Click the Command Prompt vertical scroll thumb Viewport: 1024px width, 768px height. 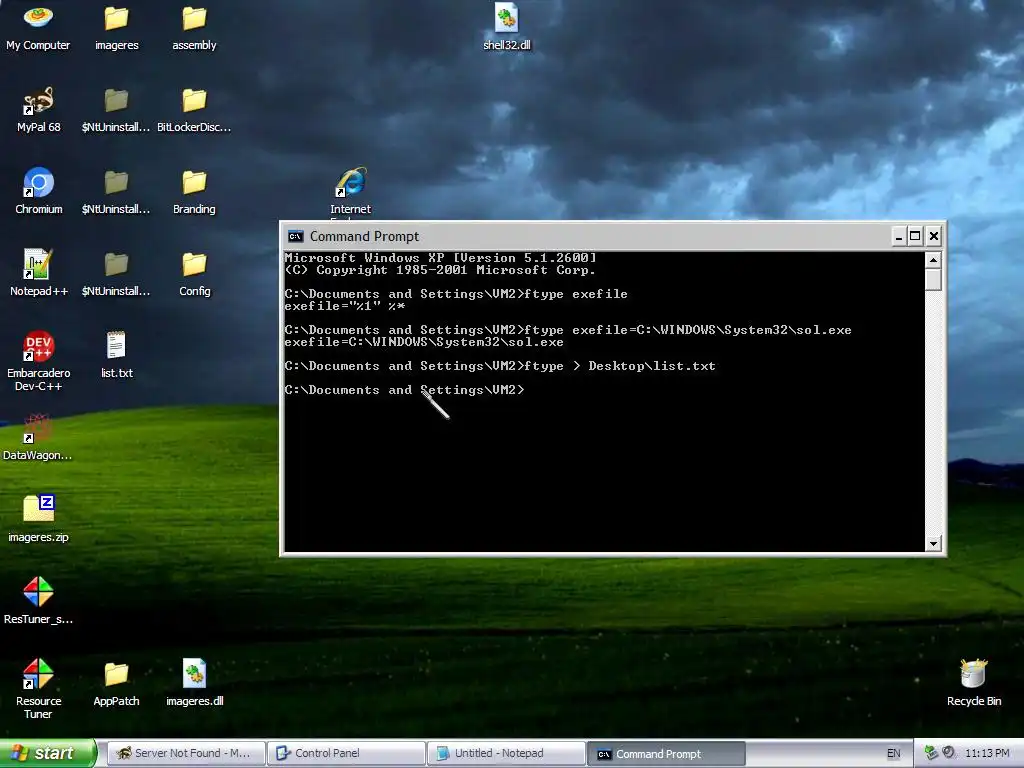pos(933,280)
